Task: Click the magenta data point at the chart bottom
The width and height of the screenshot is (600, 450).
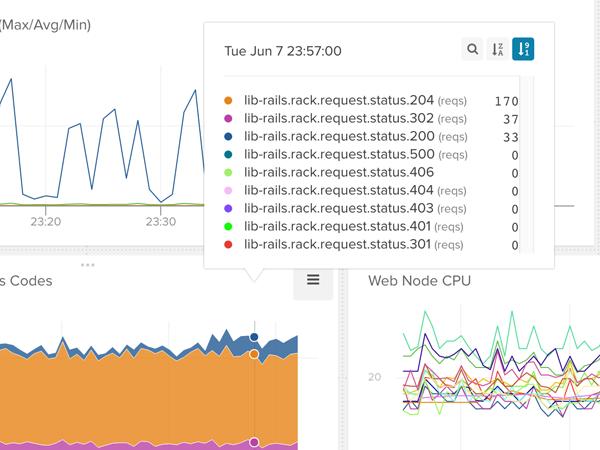Action: (254, 441)
